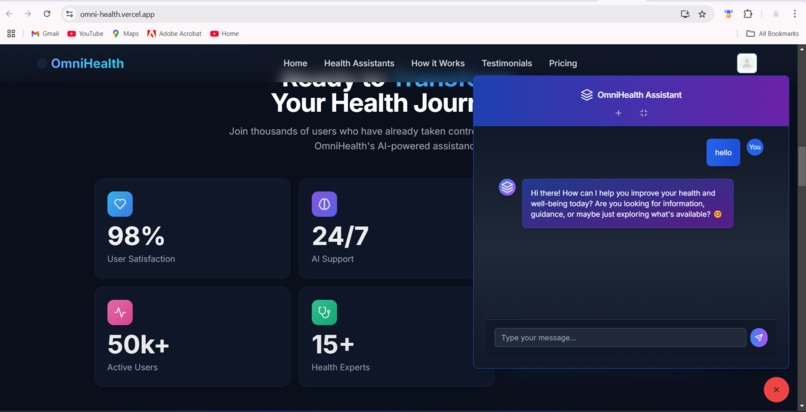Click the 50k+ statistic

[138, 345]
